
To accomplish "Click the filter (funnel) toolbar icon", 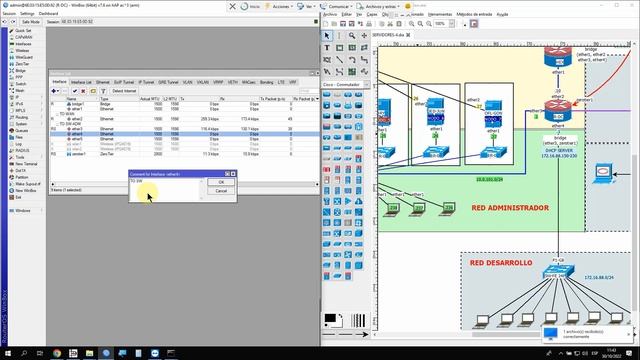I will point(103,91).
